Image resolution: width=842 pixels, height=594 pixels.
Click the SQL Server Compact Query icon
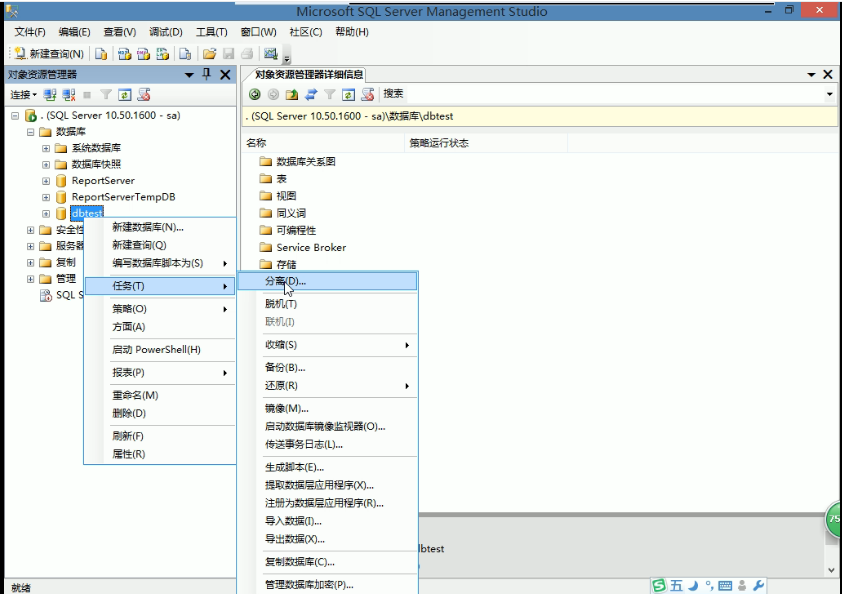[x=185, y=54]
